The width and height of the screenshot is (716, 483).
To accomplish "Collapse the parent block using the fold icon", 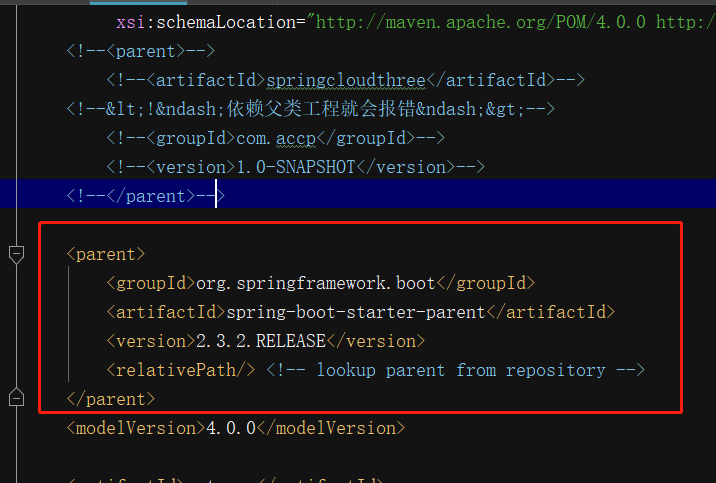I will 16,254.
